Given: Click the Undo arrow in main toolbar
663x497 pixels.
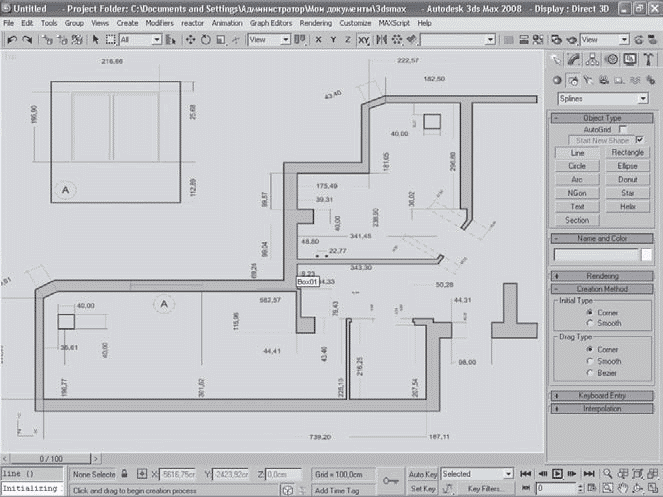Looking at the screenshot, I should (x=11, y=40).
